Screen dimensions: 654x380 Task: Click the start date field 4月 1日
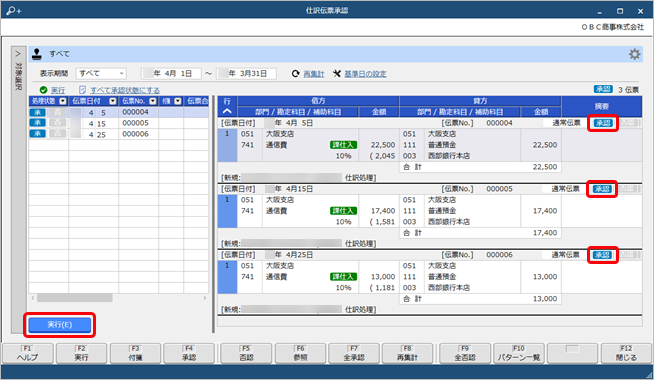171,73
